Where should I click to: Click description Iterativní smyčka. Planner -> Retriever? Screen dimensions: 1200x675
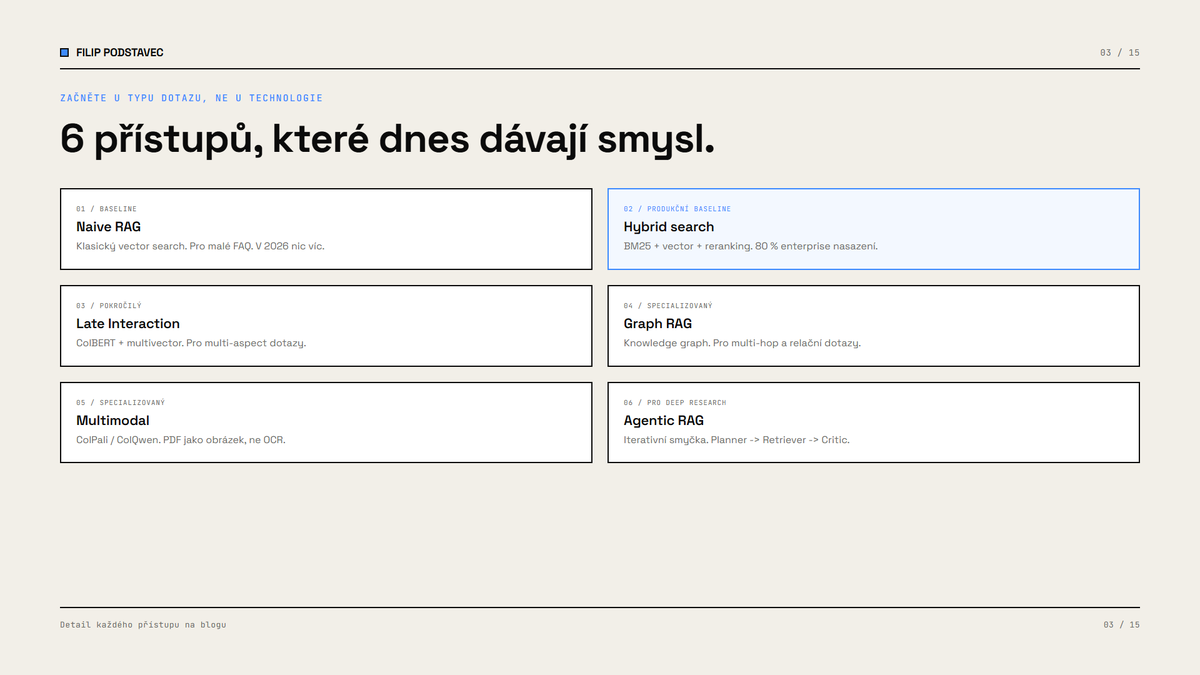tap(737, 440)
